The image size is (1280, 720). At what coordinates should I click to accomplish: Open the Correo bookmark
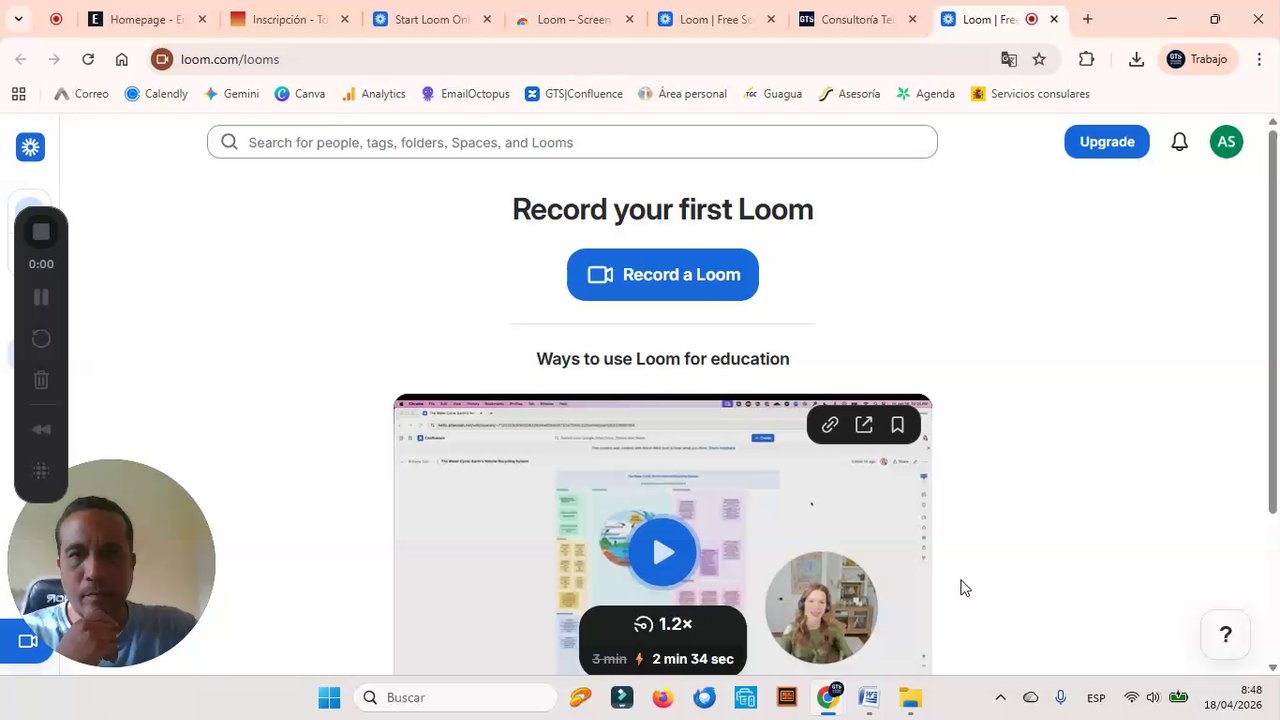81,94
